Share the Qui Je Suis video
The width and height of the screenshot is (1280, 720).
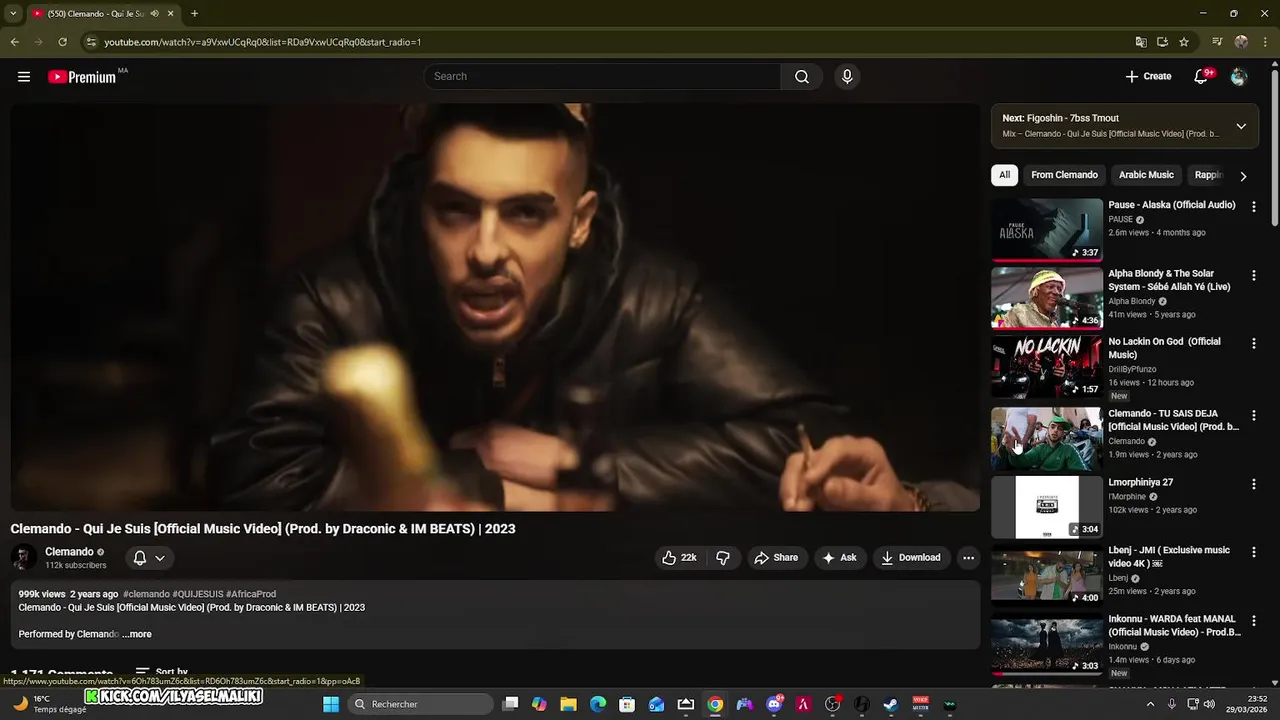click(x=776, y=558)
